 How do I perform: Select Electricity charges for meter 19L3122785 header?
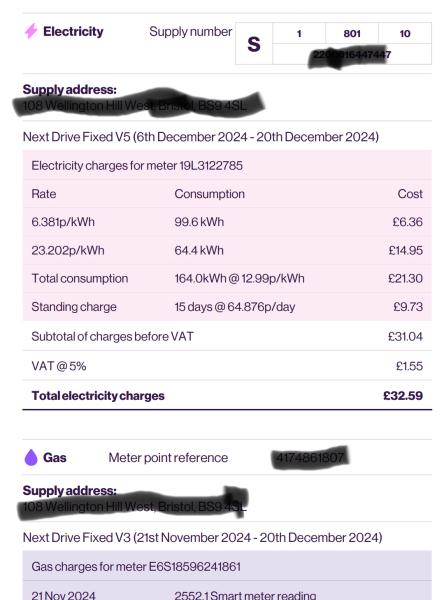click(137, 165)
